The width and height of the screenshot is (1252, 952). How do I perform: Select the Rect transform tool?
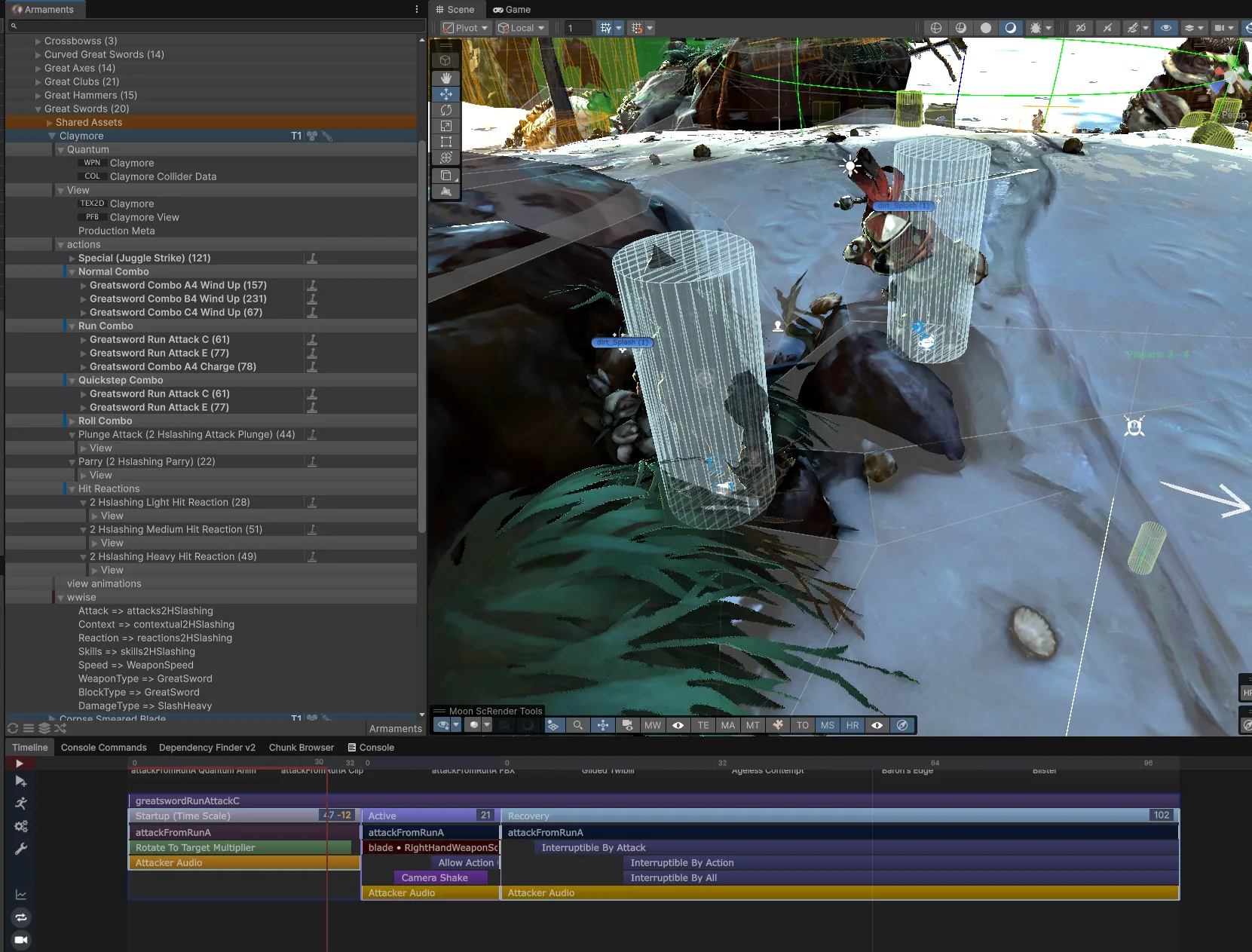pyautogui.click(x=446, y=142)
